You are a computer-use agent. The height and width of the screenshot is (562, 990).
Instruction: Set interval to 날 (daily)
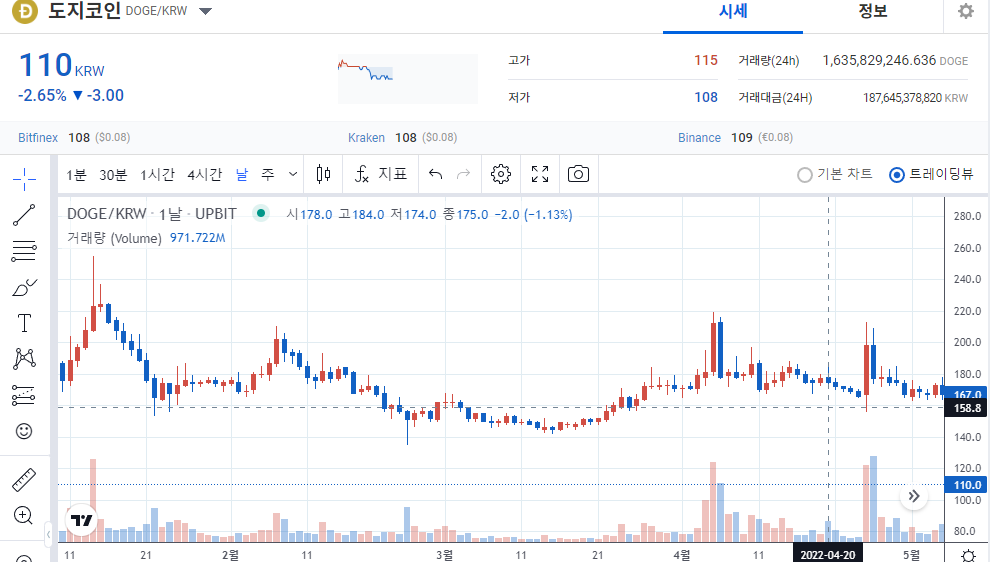(242, 174)
